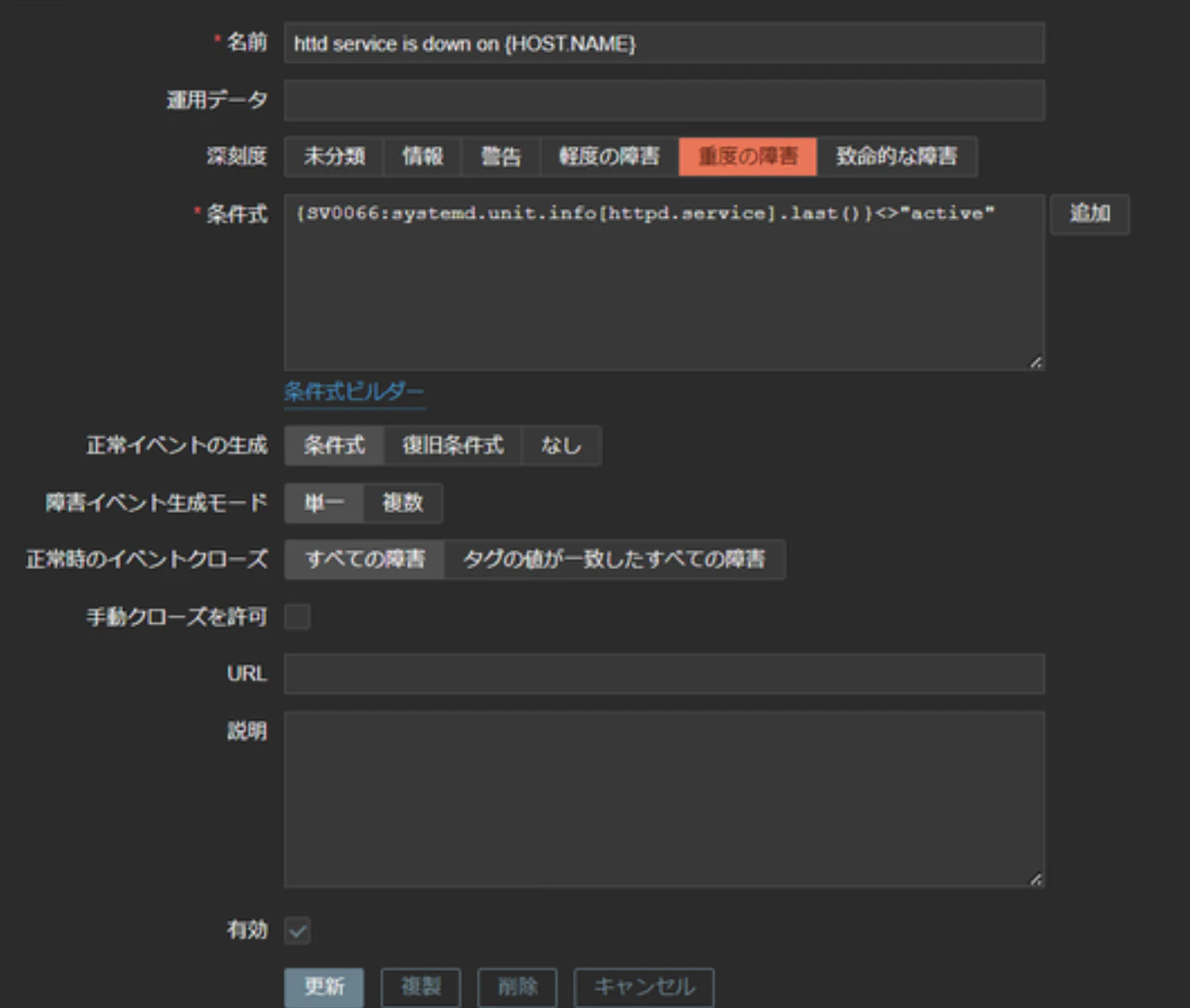Screen dimensions: 1190x1008
Task: Enable the 手動クローズを許可 checkbox
Action: click(x=297, y=617)
